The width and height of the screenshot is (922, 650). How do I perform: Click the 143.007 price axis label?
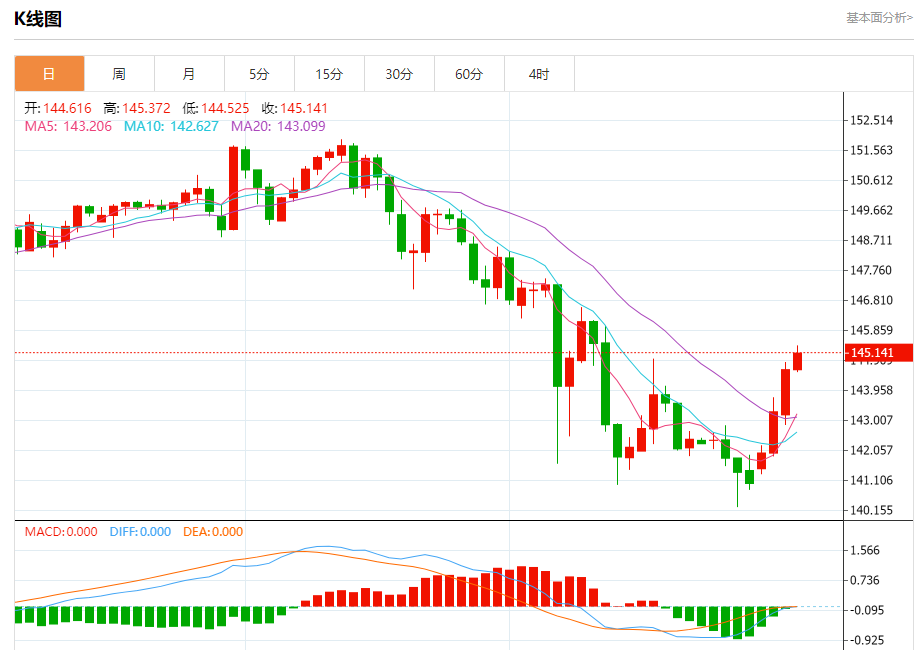pos(871,421)
